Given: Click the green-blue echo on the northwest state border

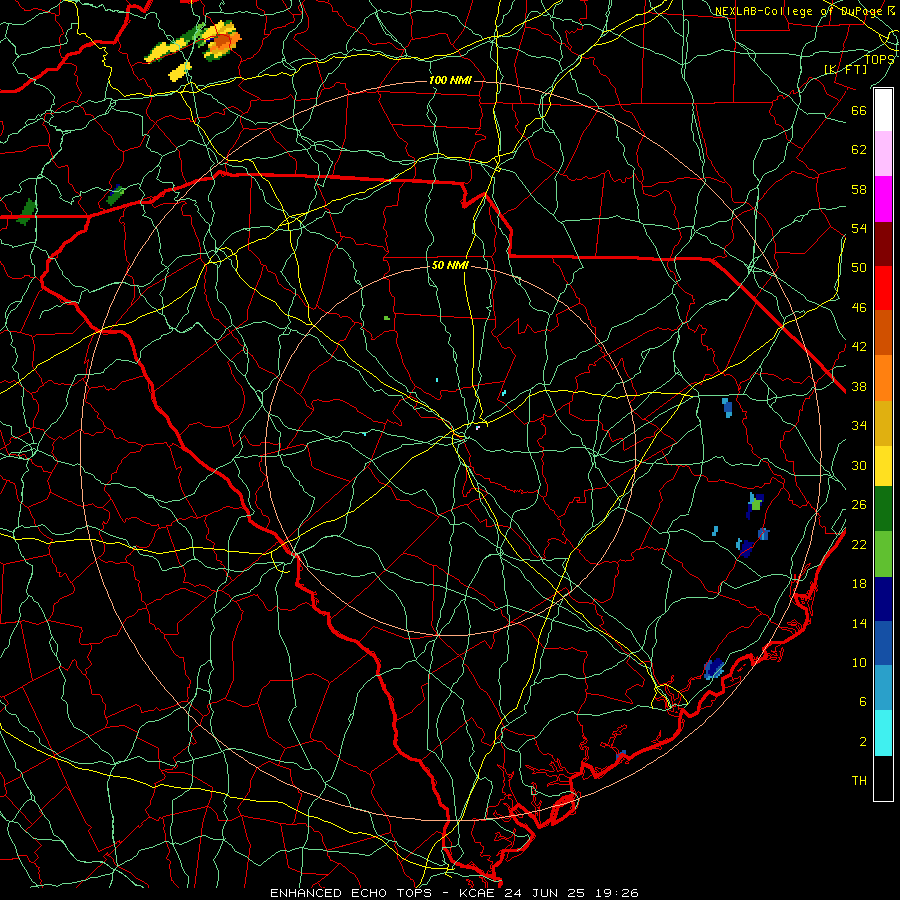Looking at the screenshot, I should [115, 195].
